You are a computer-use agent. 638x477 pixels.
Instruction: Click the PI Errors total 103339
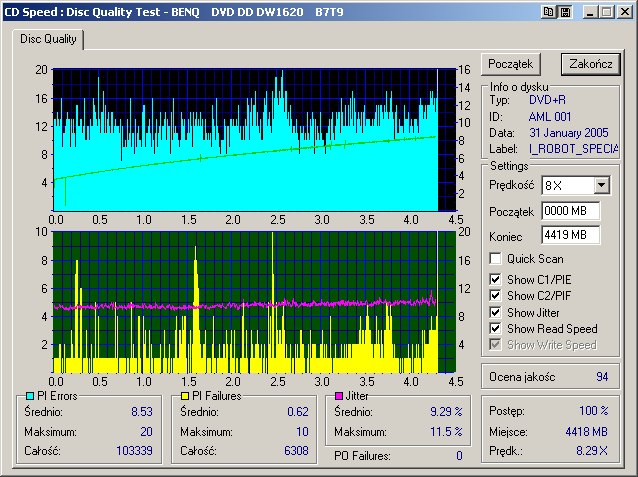point(134,451)
